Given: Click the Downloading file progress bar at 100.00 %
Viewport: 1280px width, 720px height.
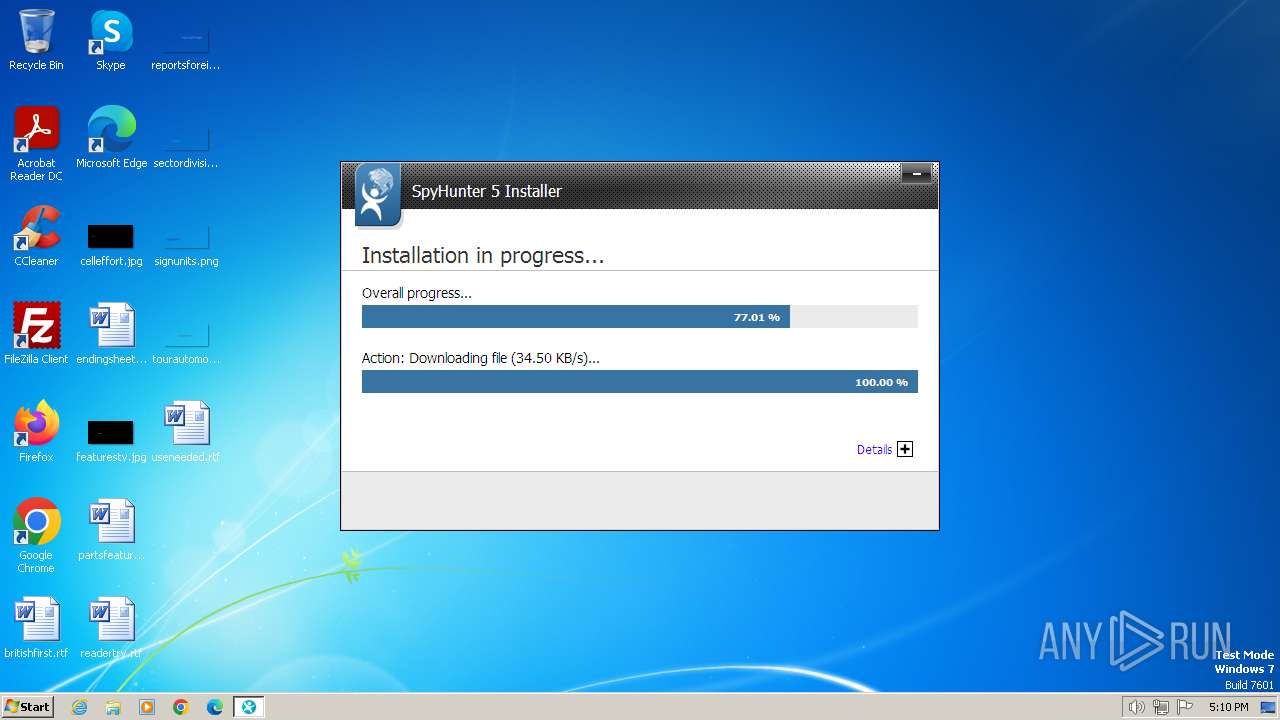Looking at the screenshot, I should [x=640, y=382].
